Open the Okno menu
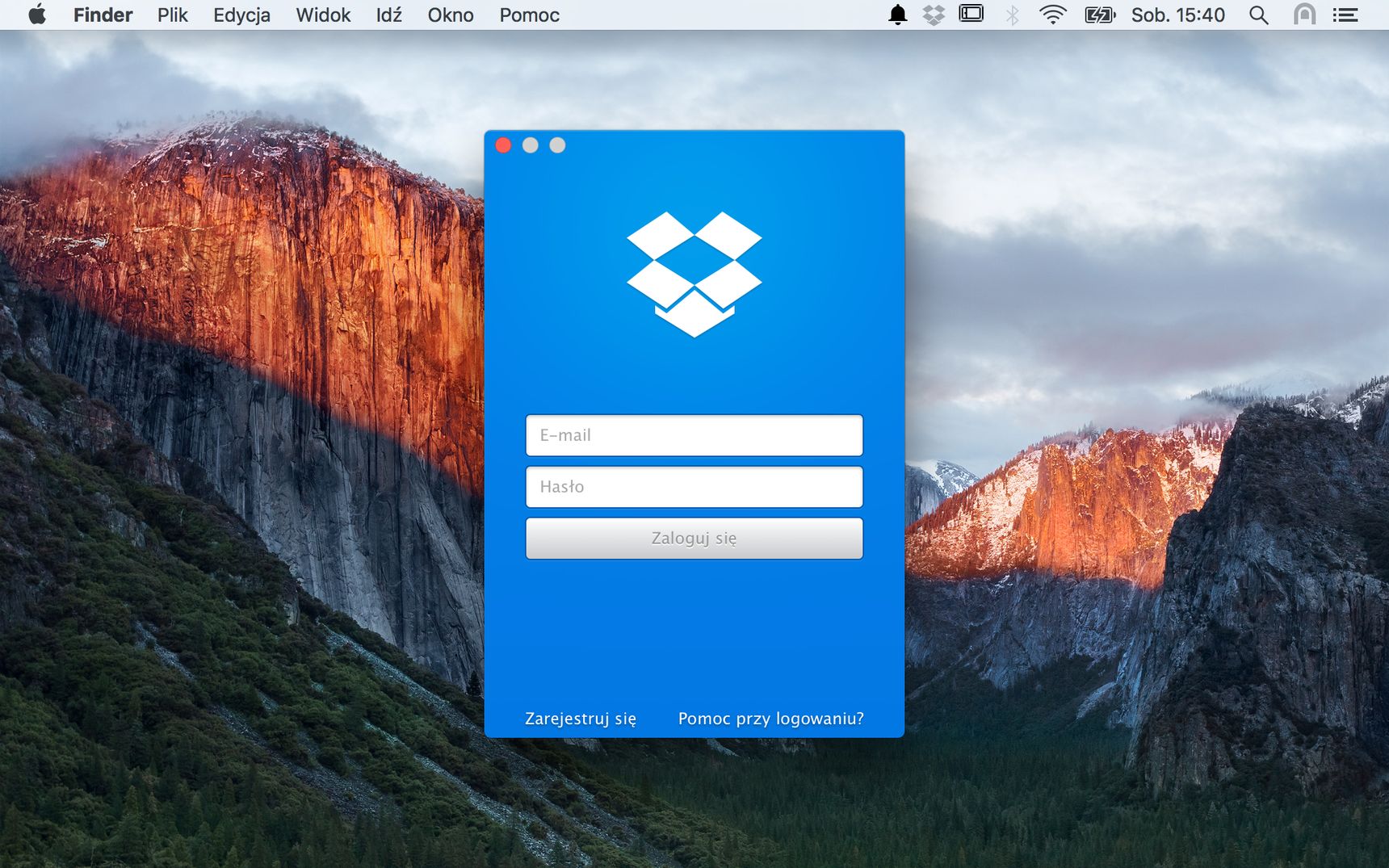Viewport: 1389px width, 868px height. coord(451,15)
